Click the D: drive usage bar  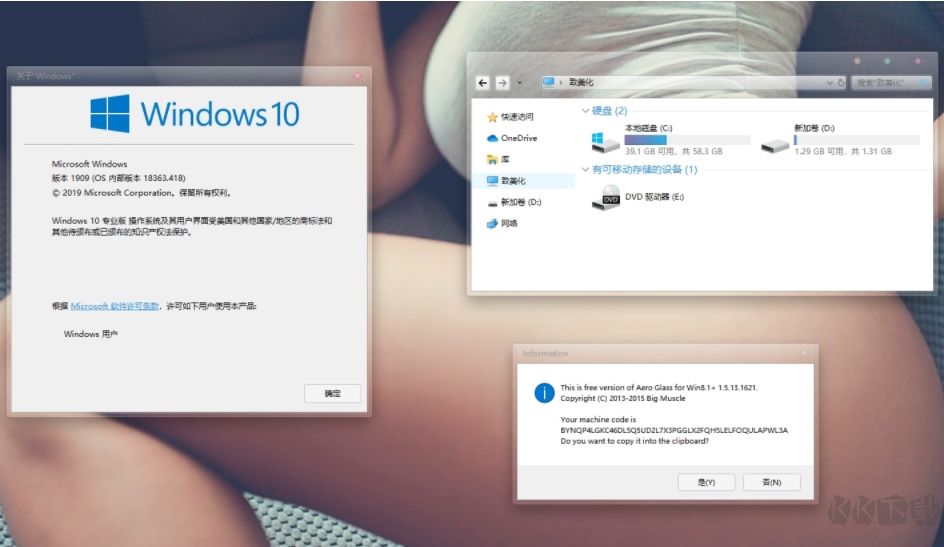coord(857,140)
